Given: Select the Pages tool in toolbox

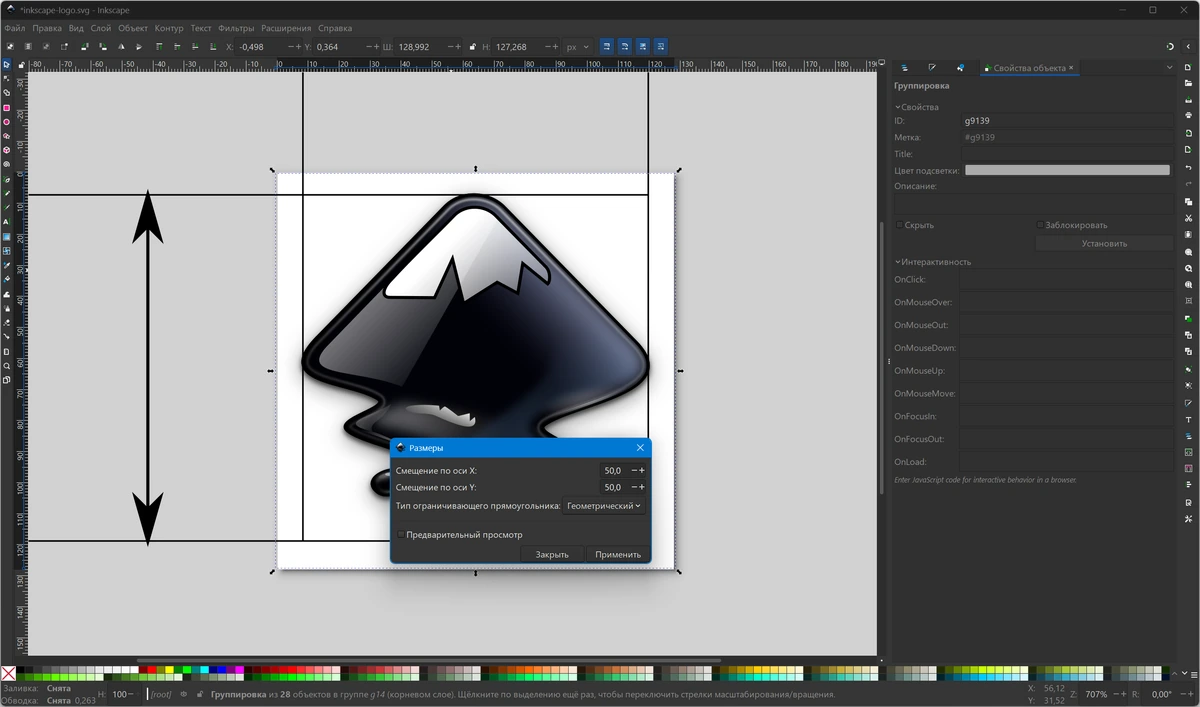Looking at the screenshot, I should click(x=6, y=380).
